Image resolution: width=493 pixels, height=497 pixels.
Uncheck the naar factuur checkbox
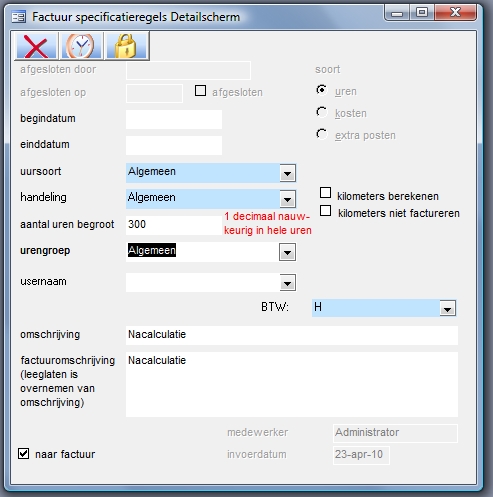click(23, 453)
